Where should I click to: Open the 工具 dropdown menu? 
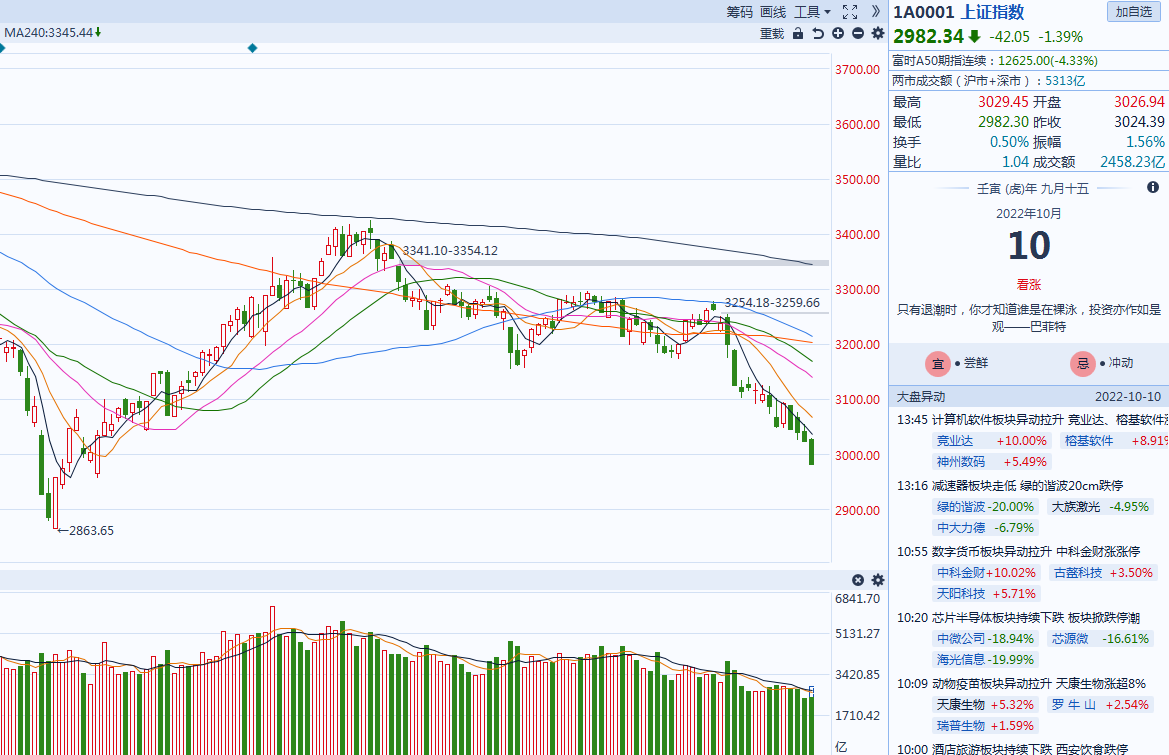coord(812,12)
